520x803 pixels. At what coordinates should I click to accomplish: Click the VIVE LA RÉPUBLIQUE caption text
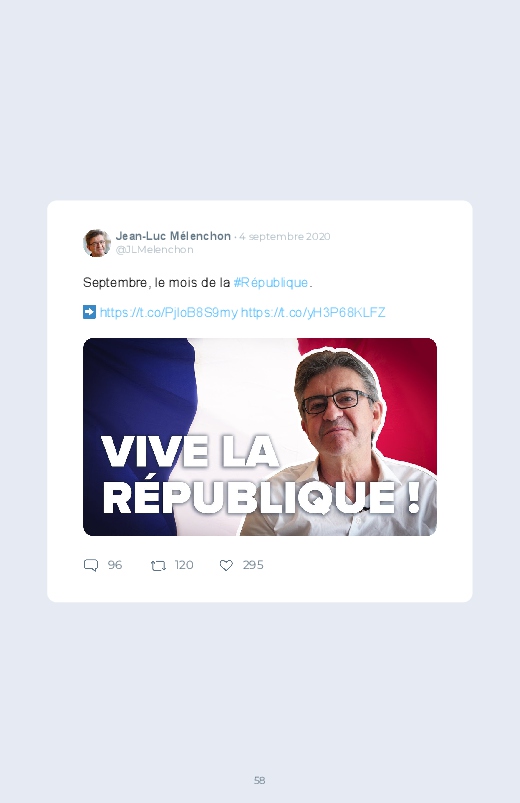[260, 475]
